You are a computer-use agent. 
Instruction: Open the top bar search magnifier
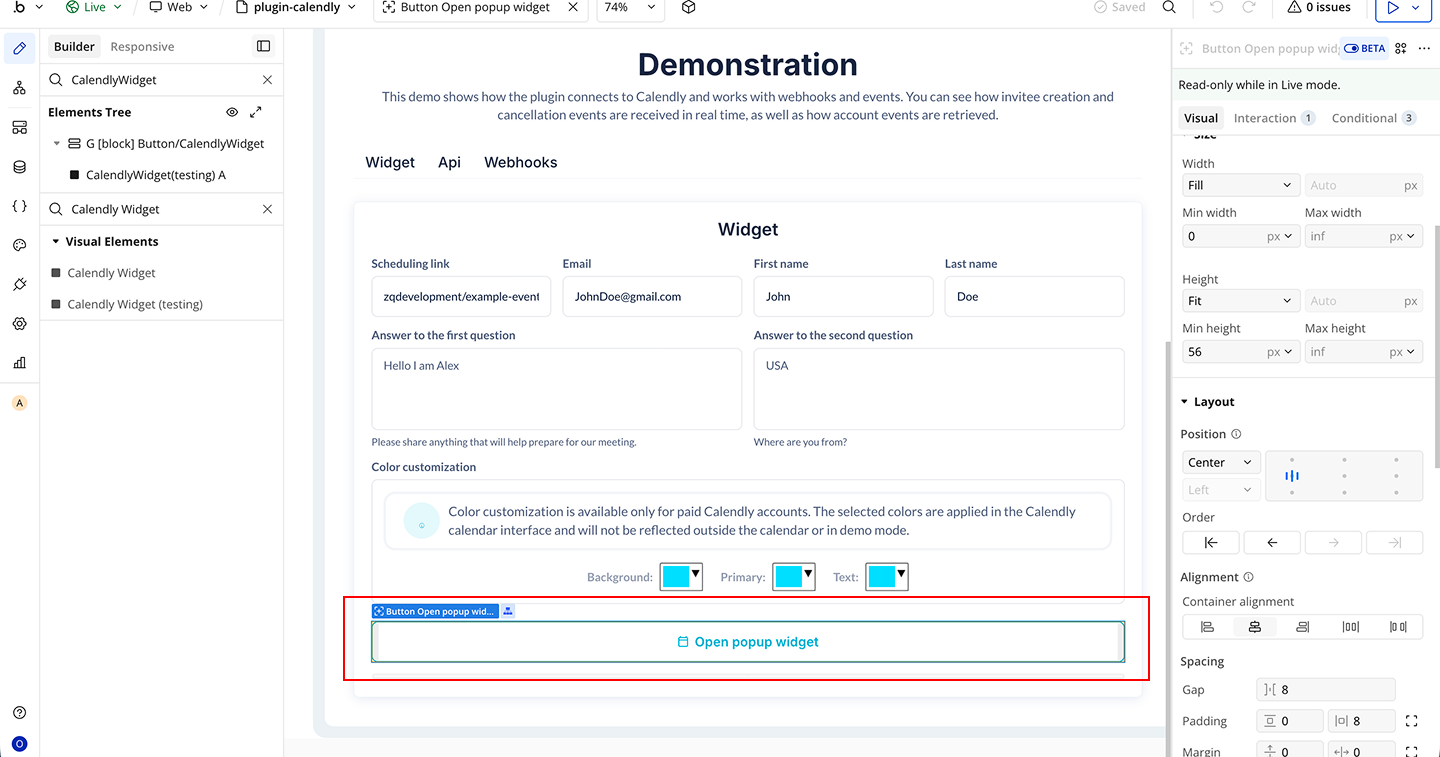pyautogui.click(x=1169, y=8)
